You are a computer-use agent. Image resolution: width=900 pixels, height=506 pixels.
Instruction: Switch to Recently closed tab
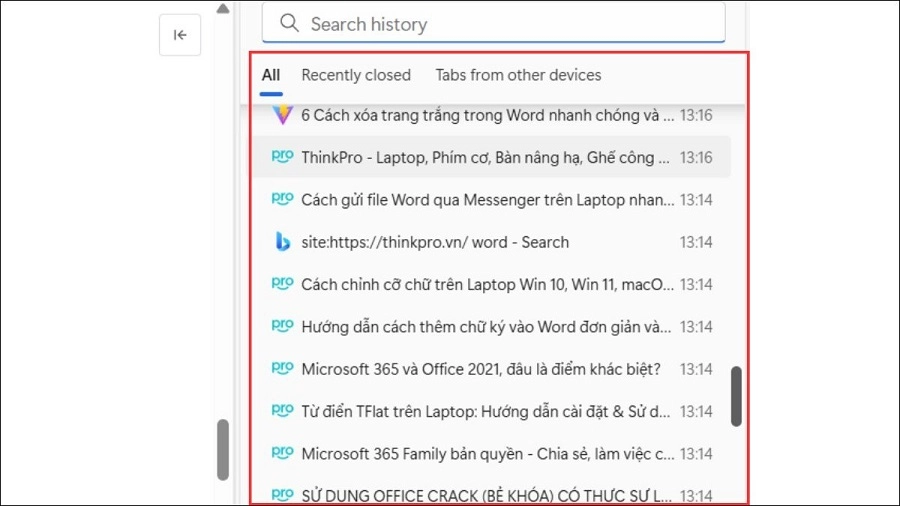[356, 75]
